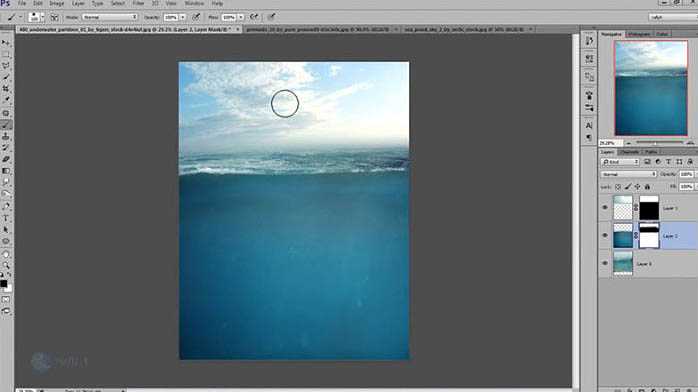Open the brush panel toggle icon
The height and width of the screenshot is (392, 698).
(54, 17)
